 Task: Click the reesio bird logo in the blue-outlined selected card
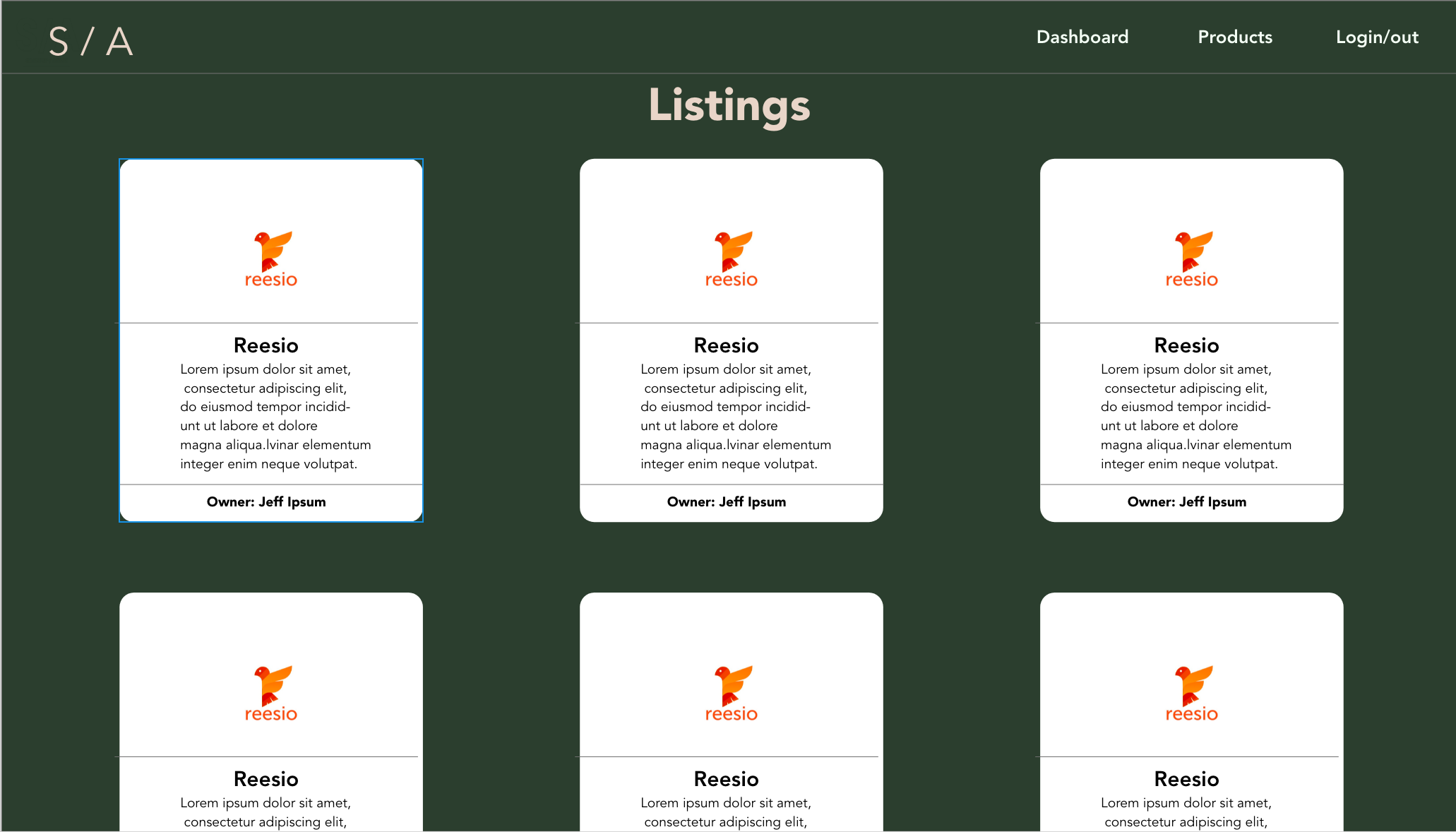click(x=271, y=259)
